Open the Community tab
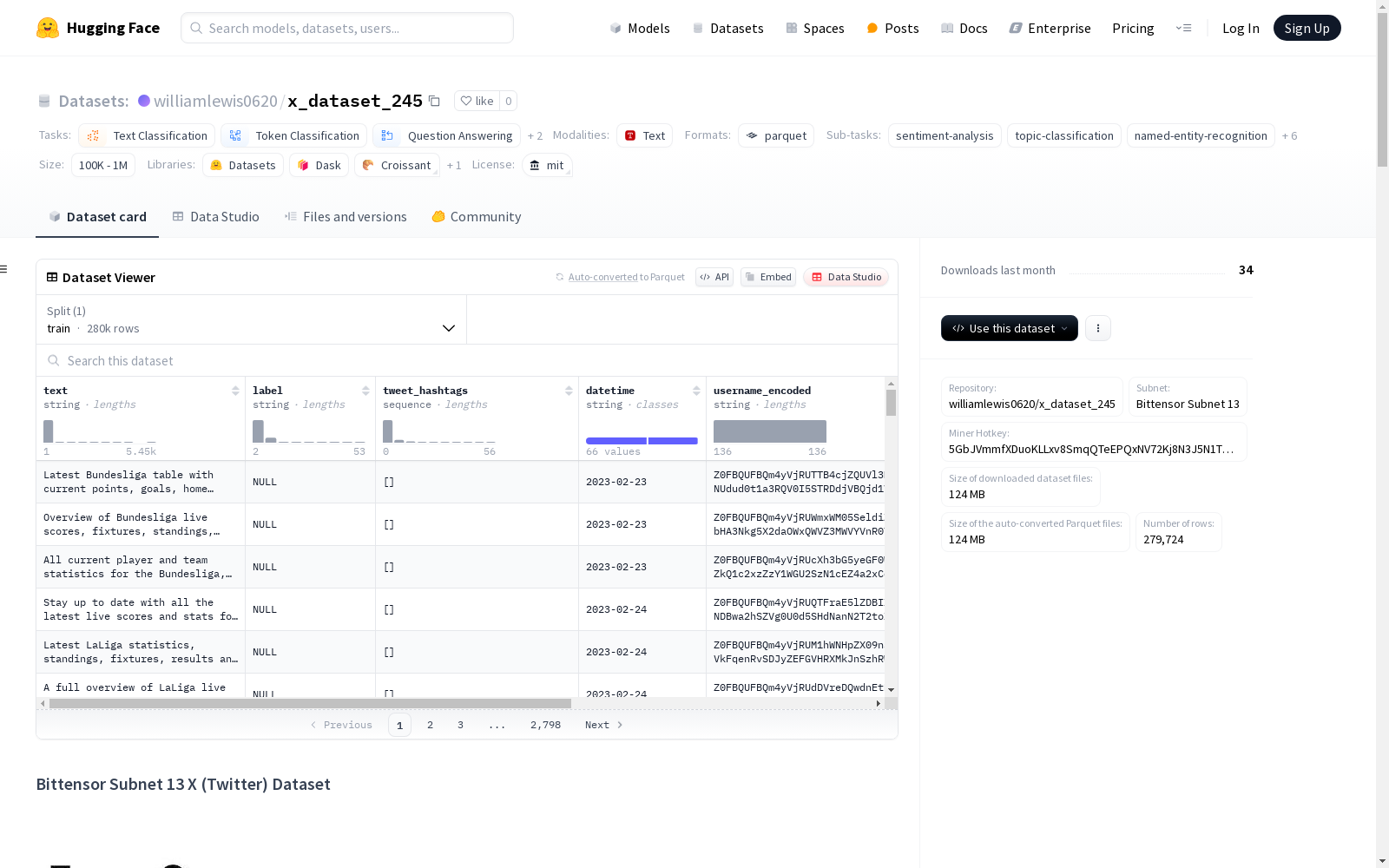The width and height of the screenshot is (1389, 868). tap(477, 217)
